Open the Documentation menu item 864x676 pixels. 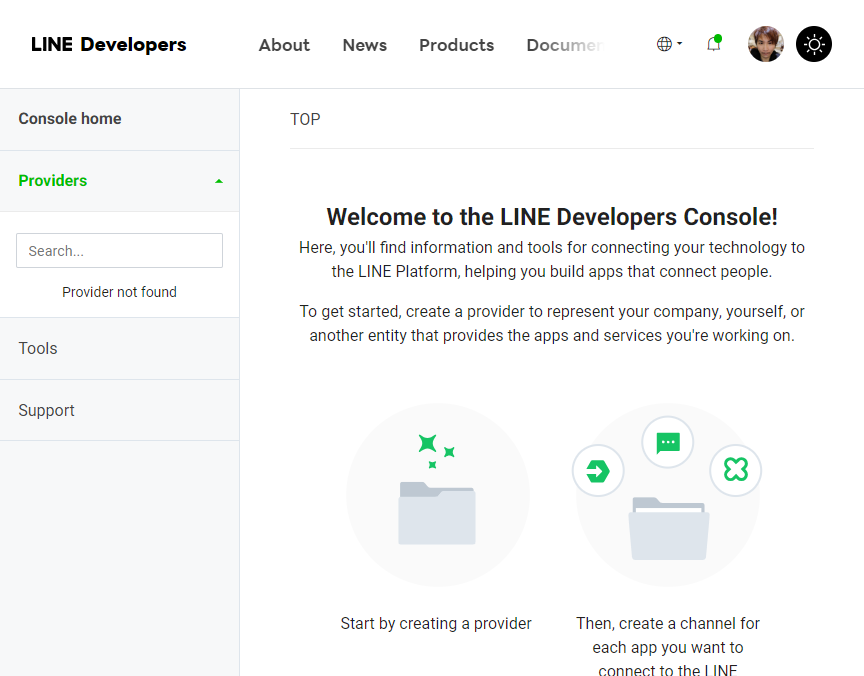[565, 45]
